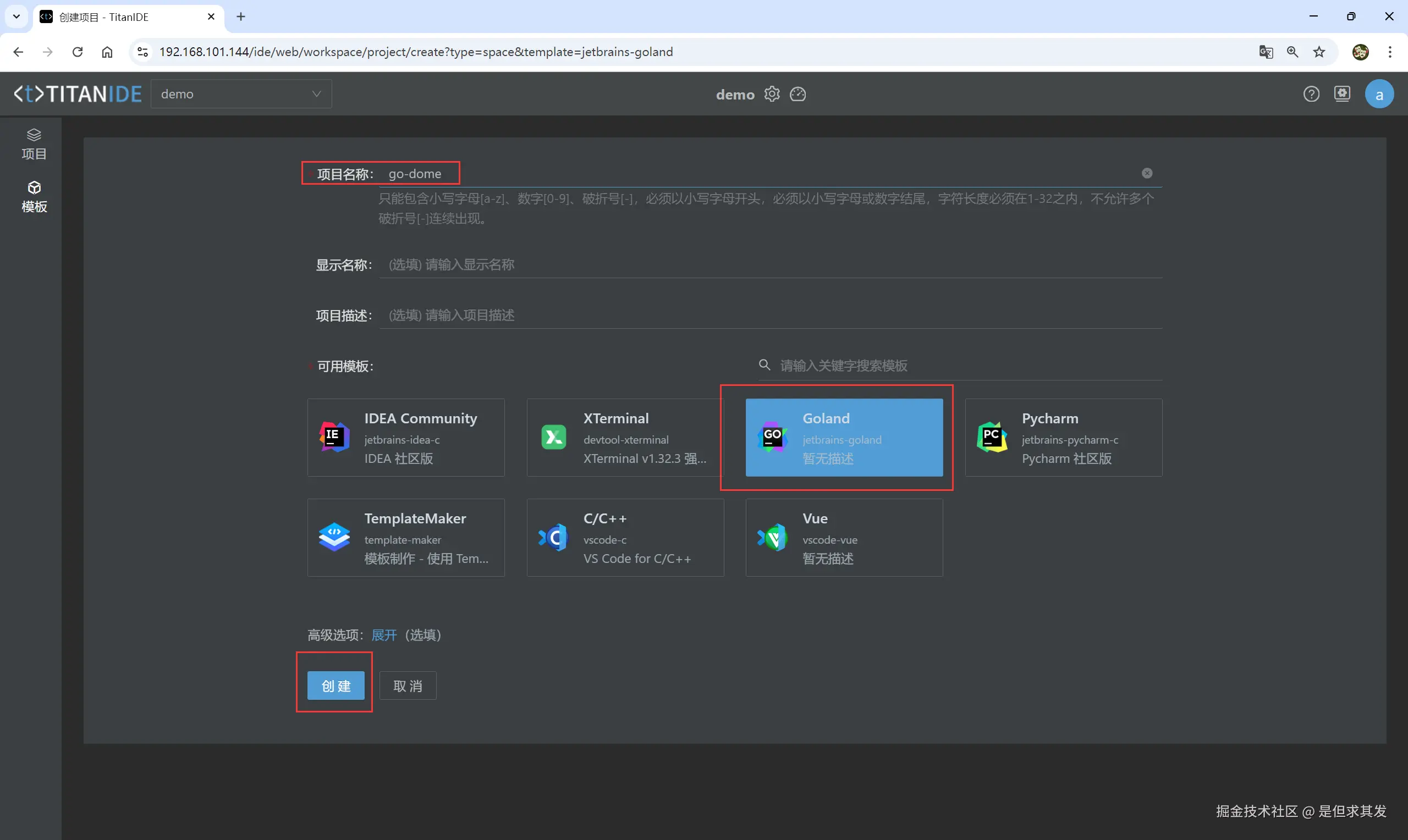Image resolution: width=1408 pixels, height=840 pixels.
Task: Click the monitor icon in top header
Action: (x=1343, y=94)
